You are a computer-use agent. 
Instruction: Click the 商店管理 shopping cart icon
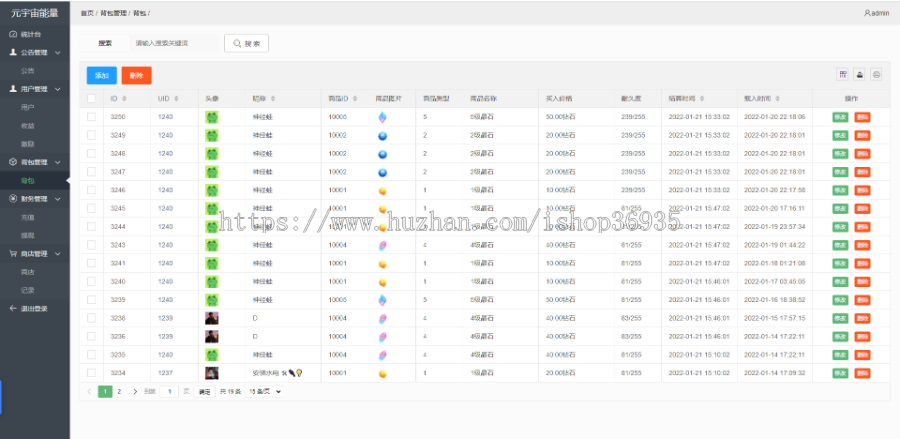click(x=13, y=254)
